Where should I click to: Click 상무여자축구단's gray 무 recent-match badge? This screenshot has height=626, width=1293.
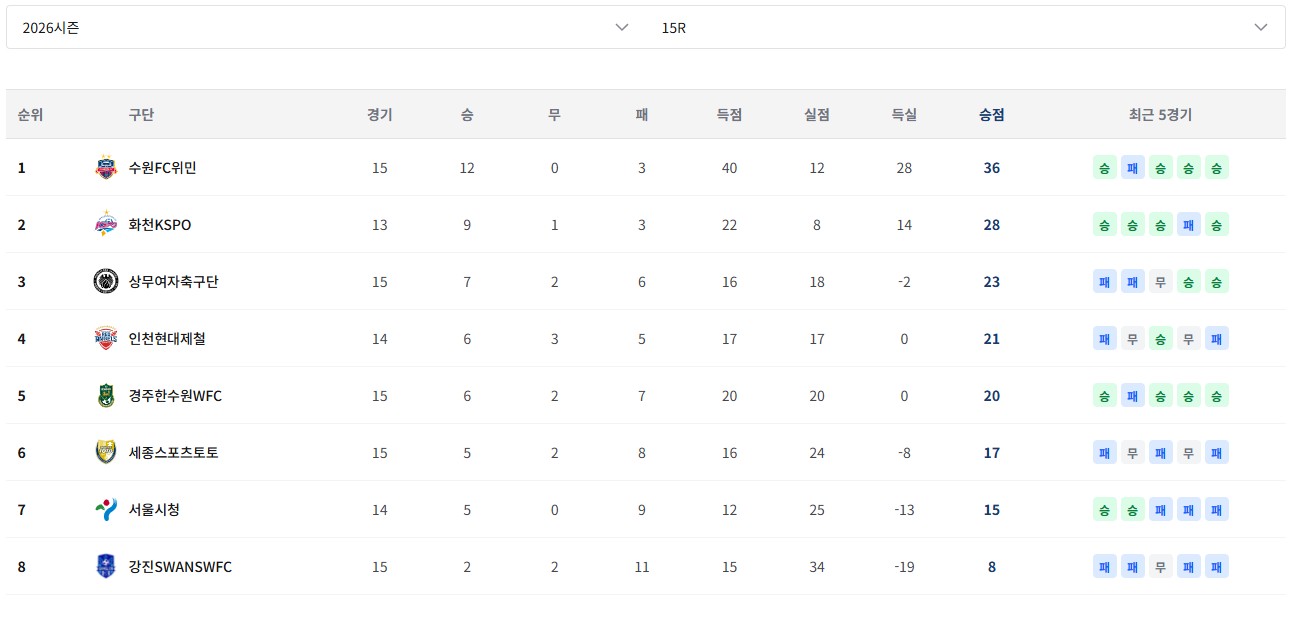pos(1160,282)
